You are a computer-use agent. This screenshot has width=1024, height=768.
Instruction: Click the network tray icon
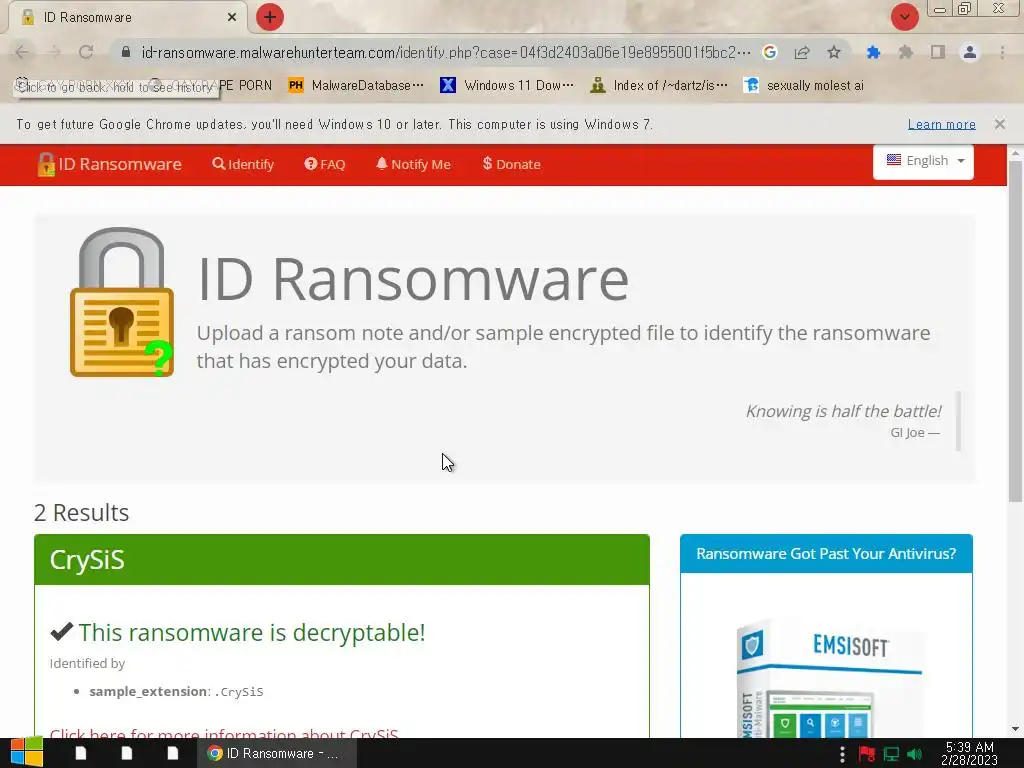pos(891,754)
